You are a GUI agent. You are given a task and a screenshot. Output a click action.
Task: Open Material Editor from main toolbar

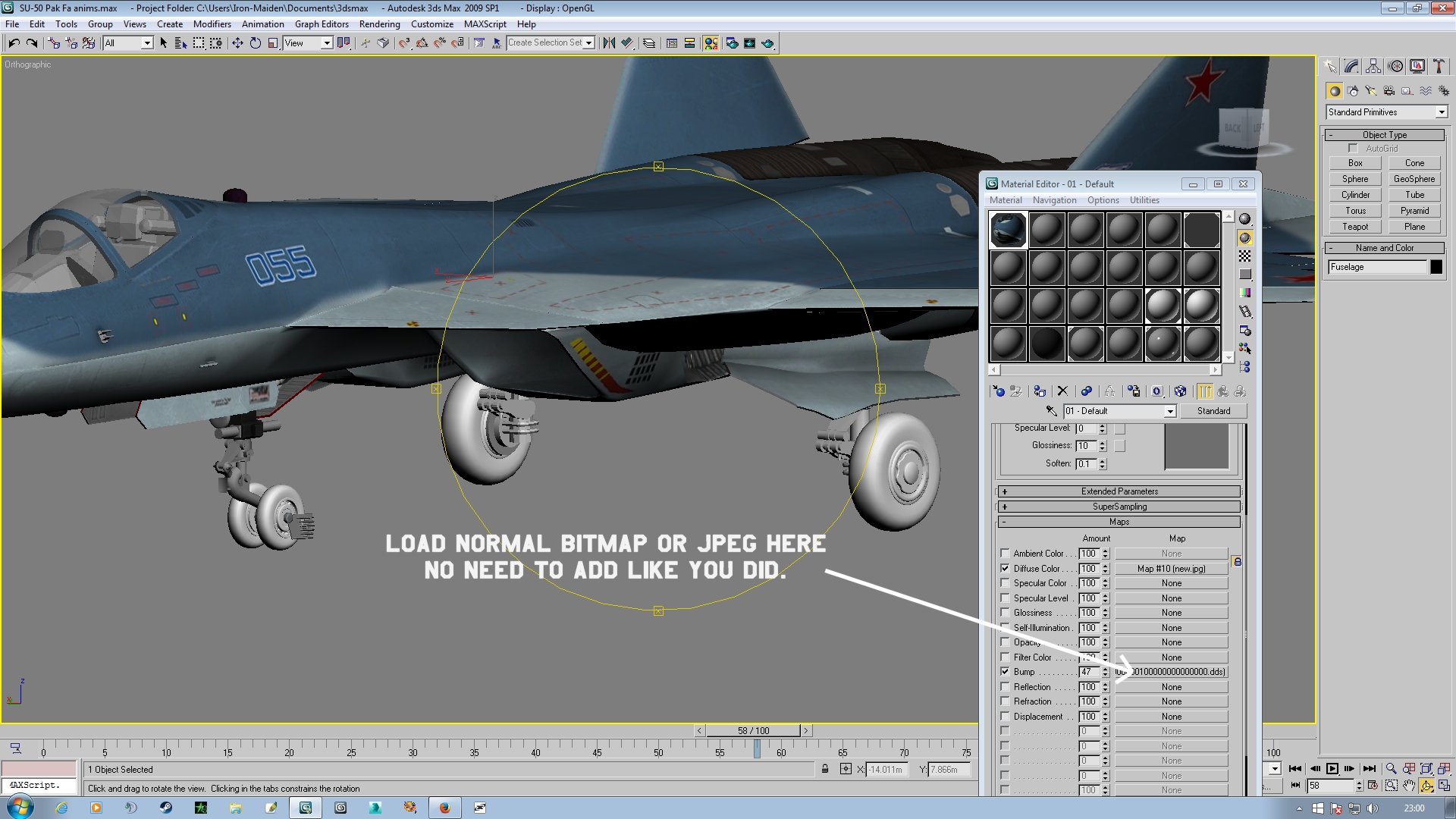click(711, 43)
